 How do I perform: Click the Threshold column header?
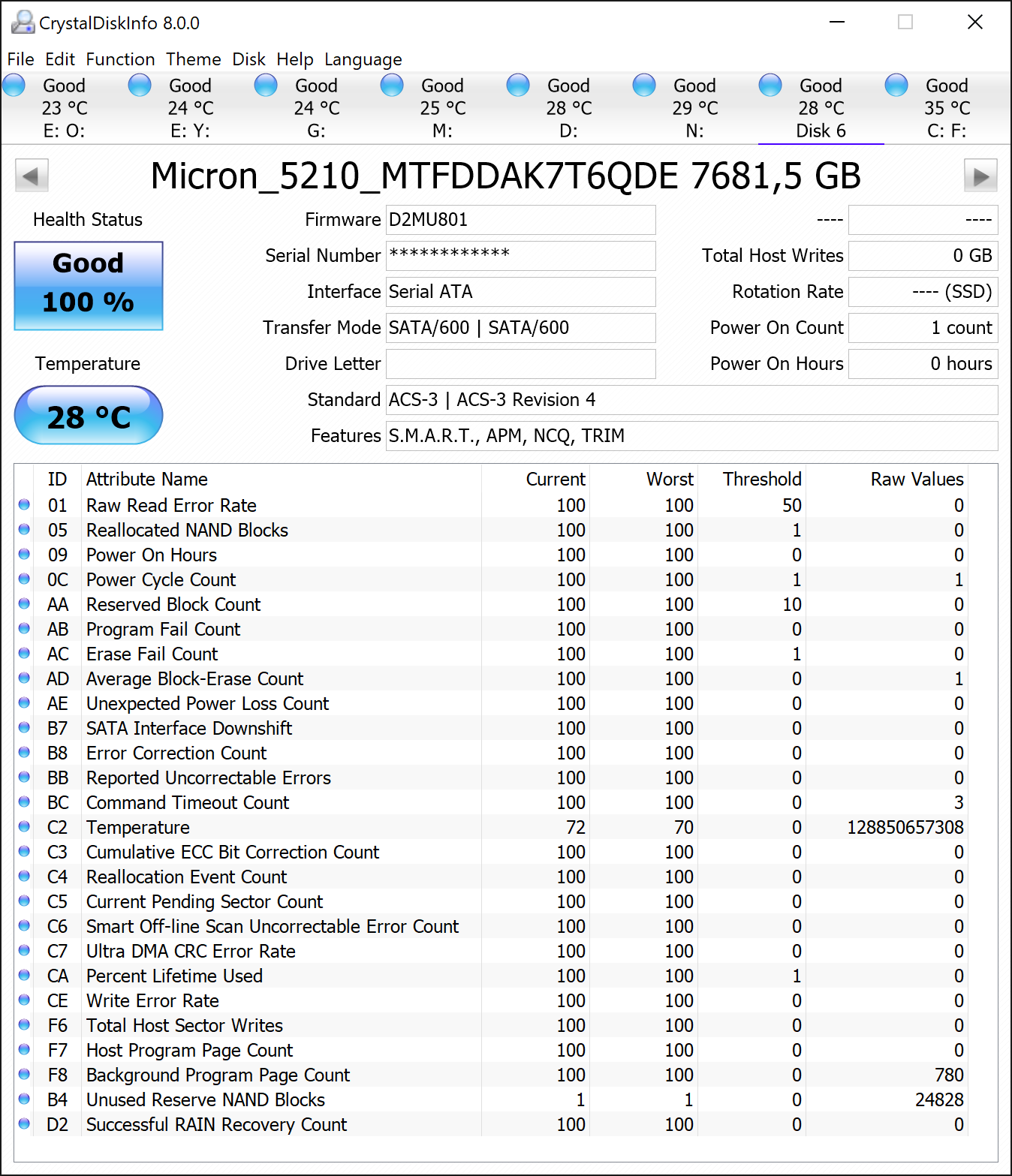point(762,480)
